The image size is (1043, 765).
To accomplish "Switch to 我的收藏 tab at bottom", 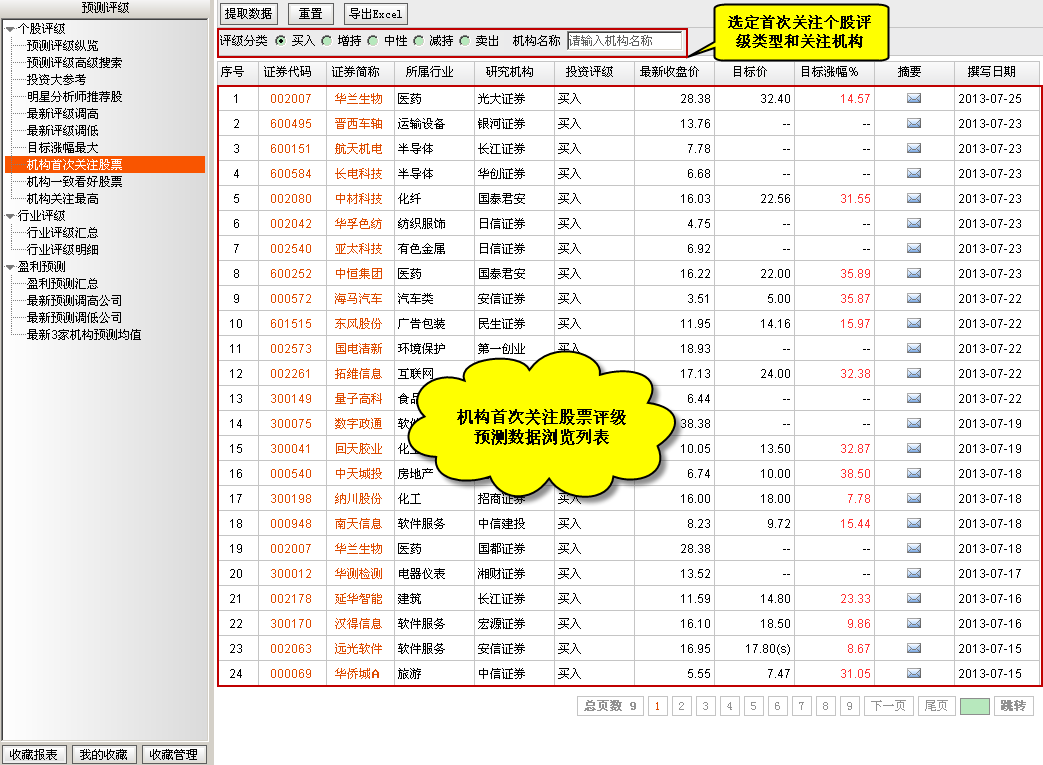I will tap(104, 755).
